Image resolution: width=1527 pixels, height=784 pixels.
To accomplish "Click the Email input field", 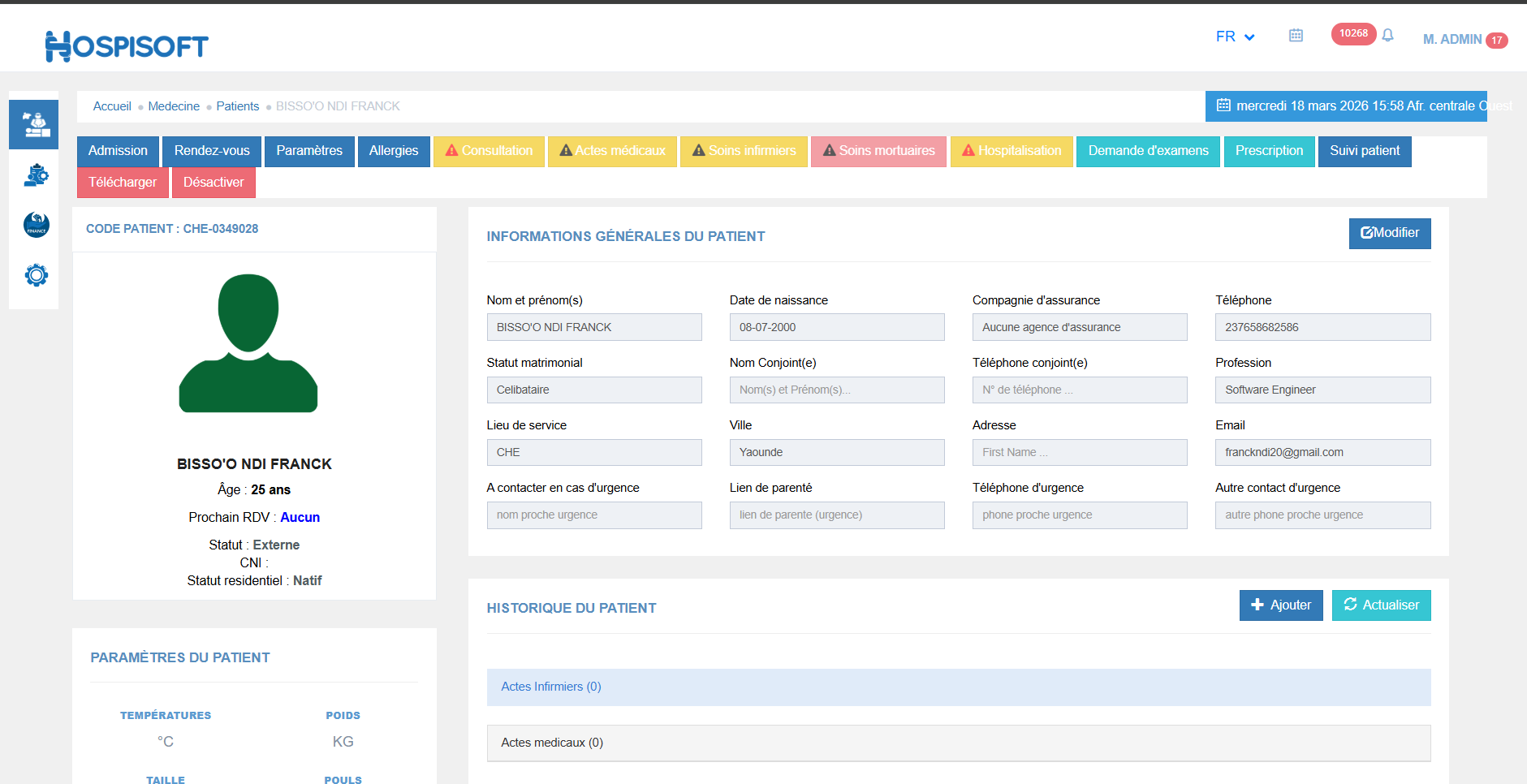I will pos(1322,452).
